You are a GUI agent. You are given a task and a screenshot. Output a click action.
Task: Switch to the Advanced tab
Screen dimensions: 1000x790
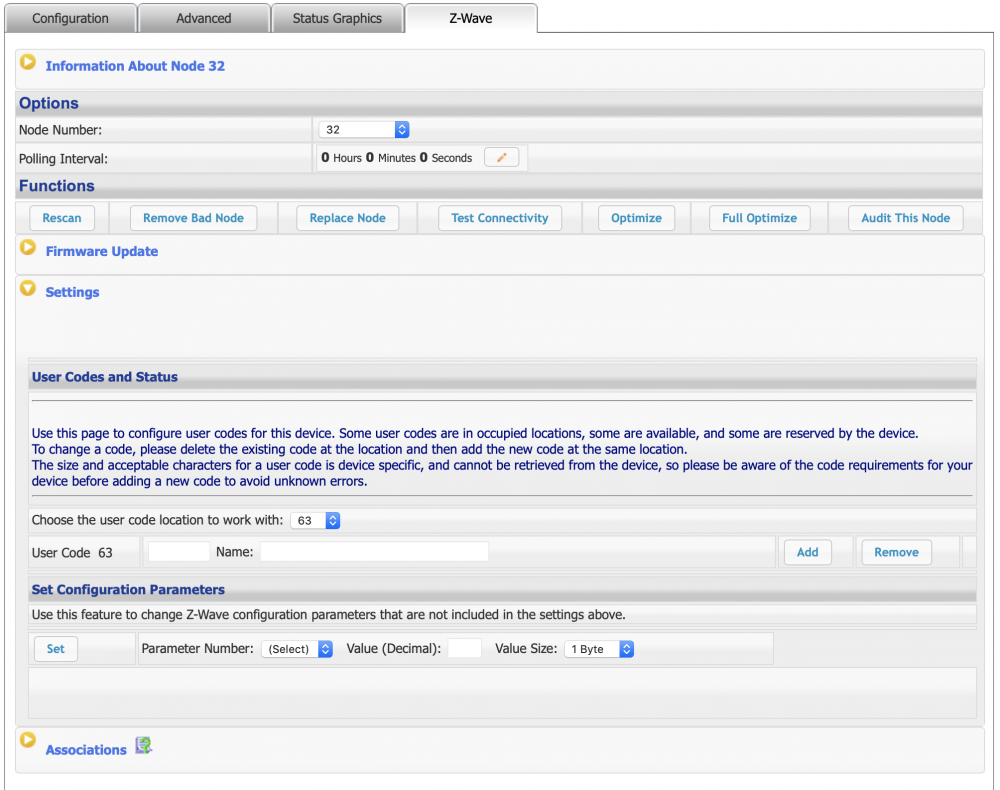pos(203,18)
